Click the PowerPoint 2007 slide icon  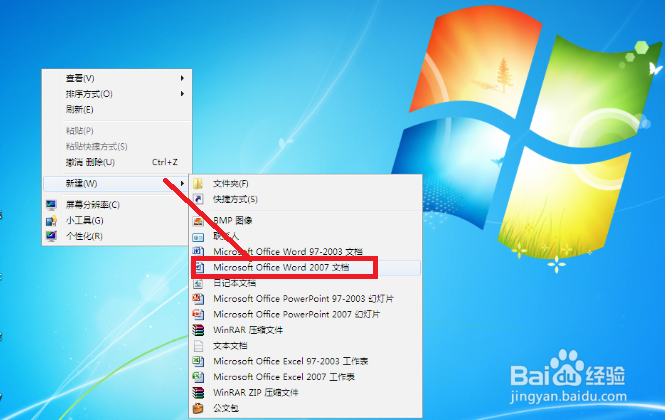(198, 314)
